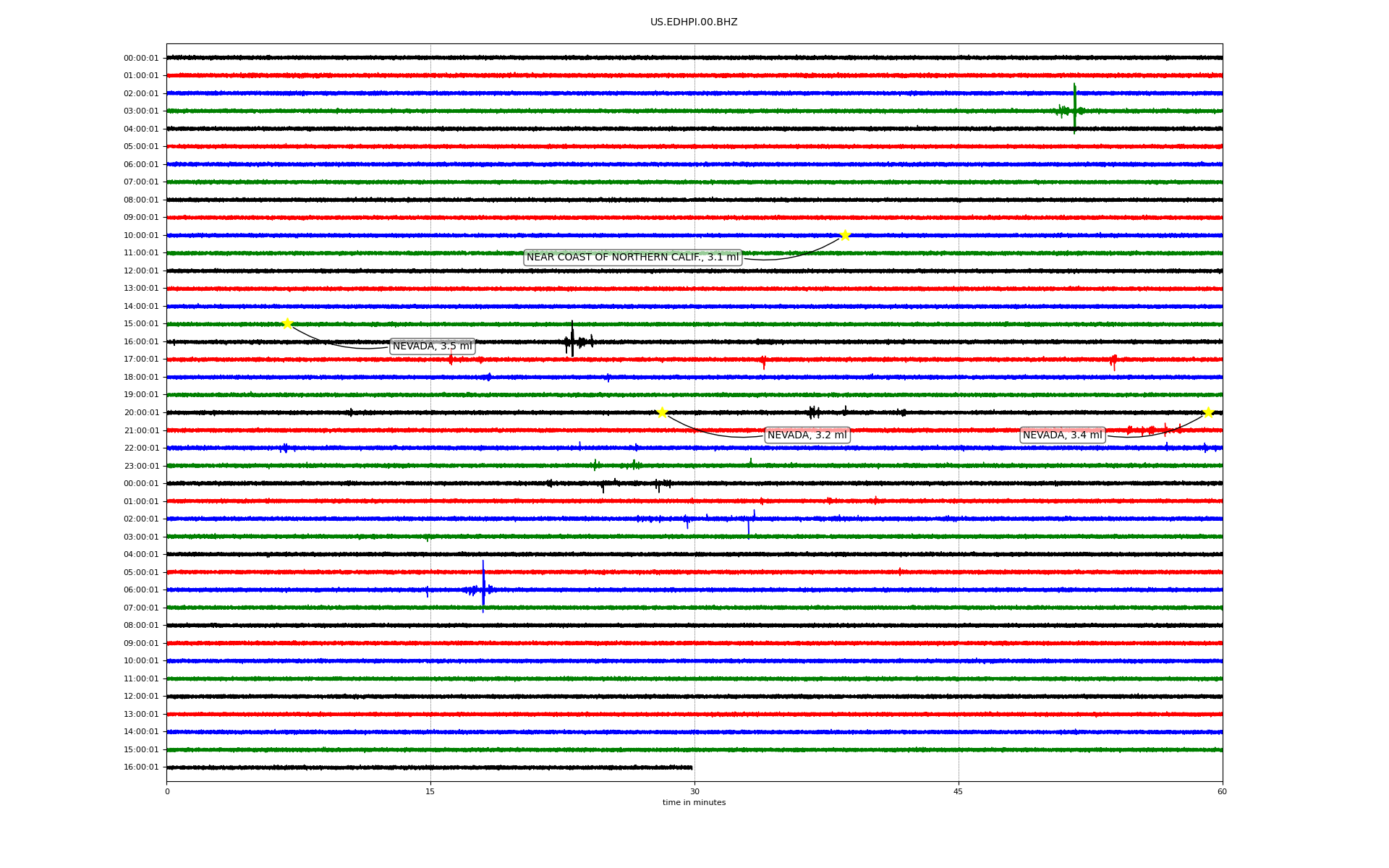Click the 45 tick label on the time axis
The image size is (1389, 868).
click(959, 791)
